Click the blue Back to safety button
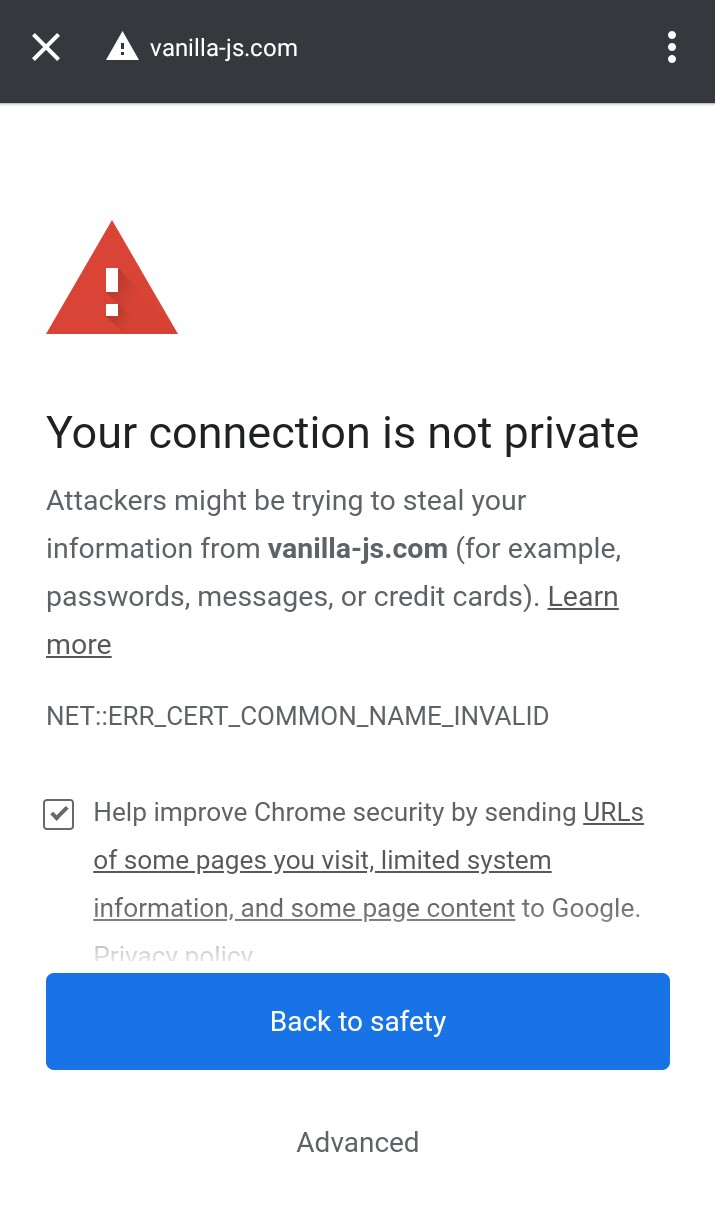The height and width of the screenshot is (1232, 715). coord(358,1021)
